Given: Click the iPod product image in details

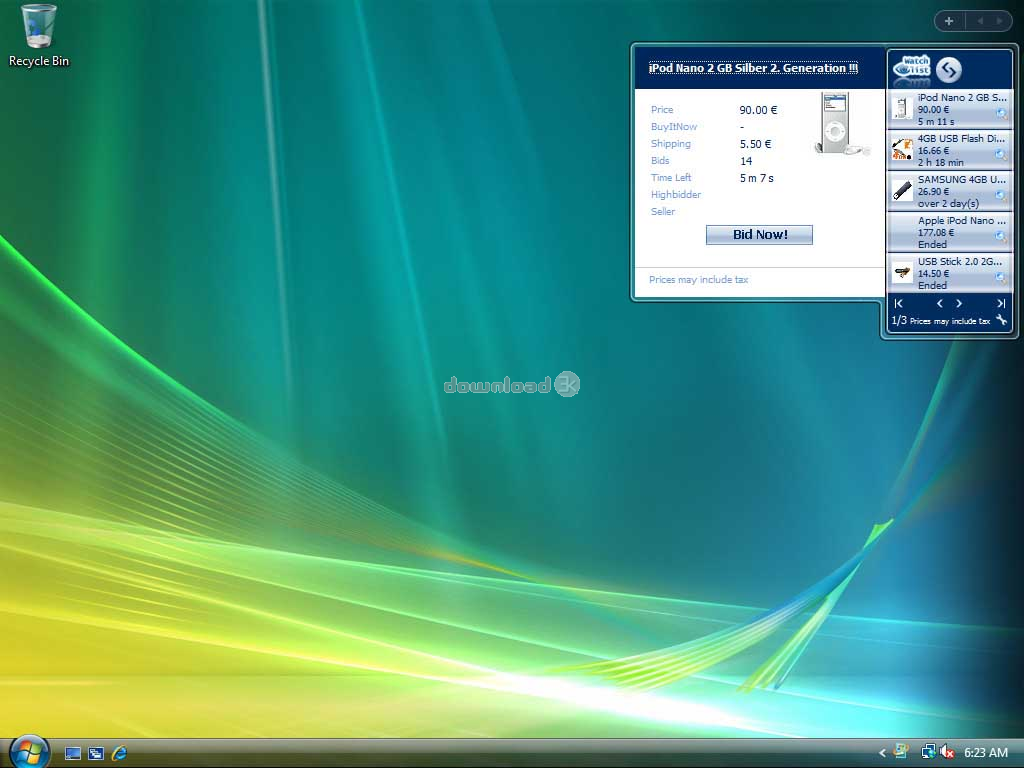Looking at the screenshot, I should (x=837, y=123).
